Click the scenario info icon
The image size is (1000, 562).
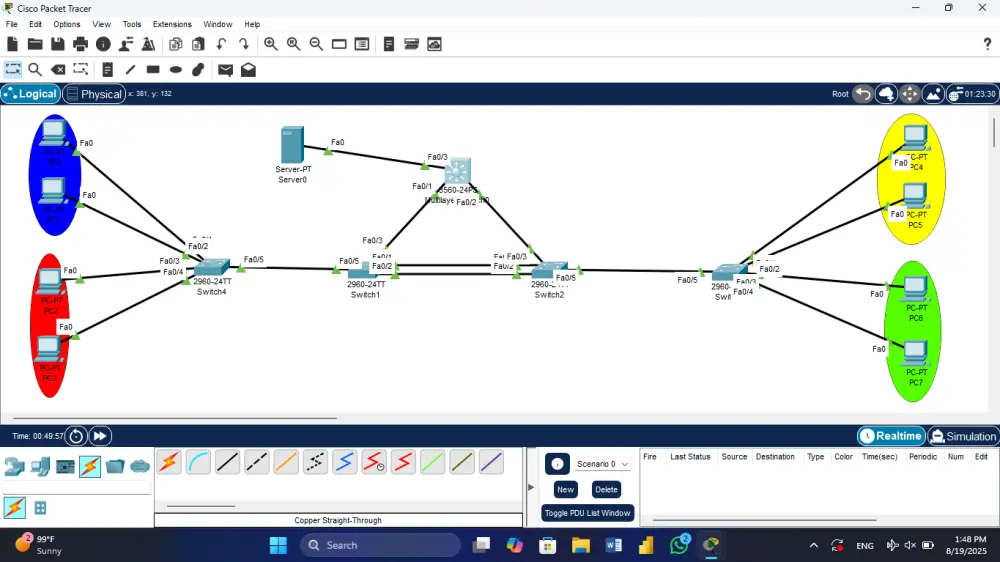[557, 464]
